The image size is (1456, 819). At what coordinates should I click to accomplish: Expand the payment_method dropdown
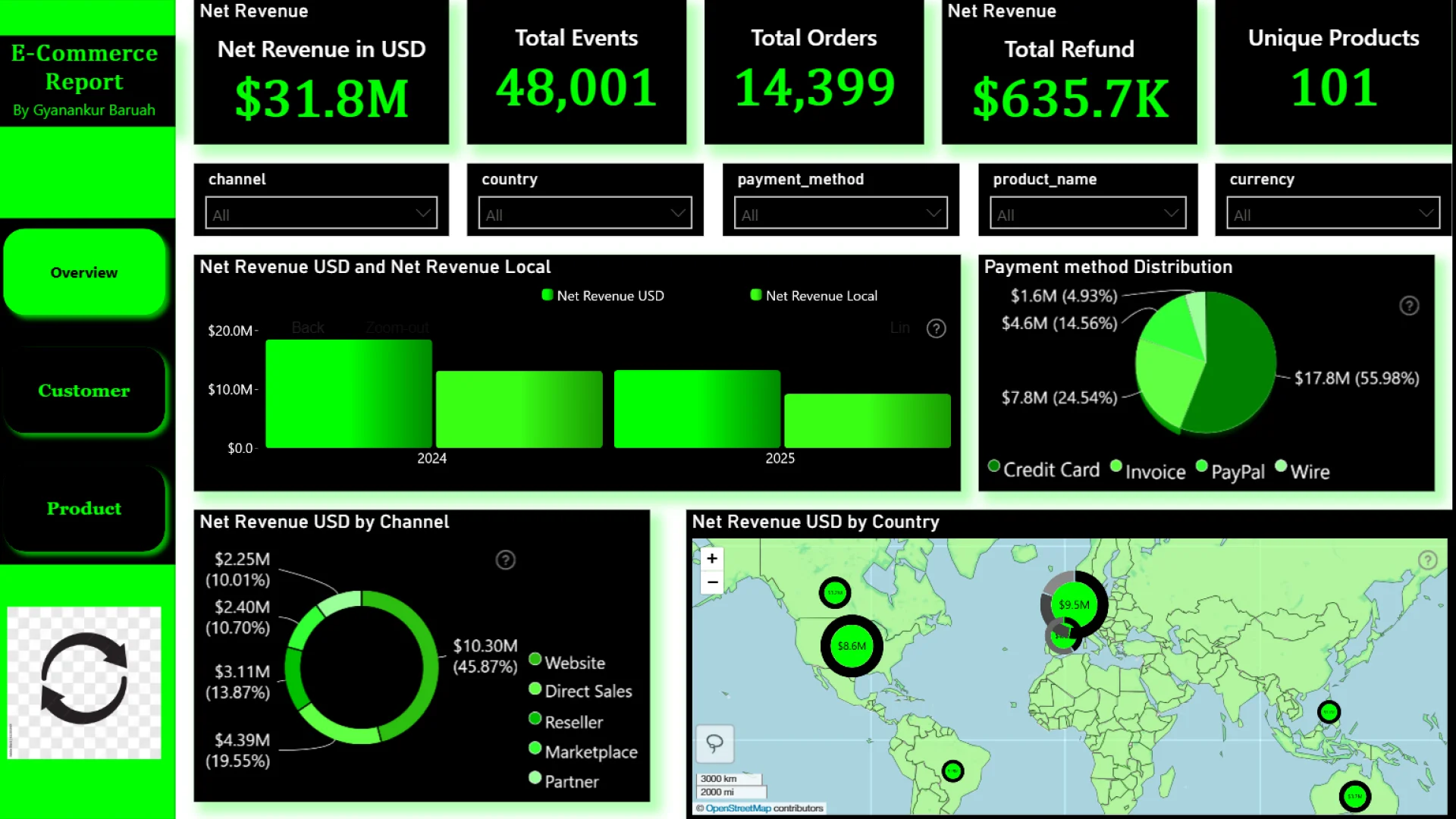[x=840, y=213]
